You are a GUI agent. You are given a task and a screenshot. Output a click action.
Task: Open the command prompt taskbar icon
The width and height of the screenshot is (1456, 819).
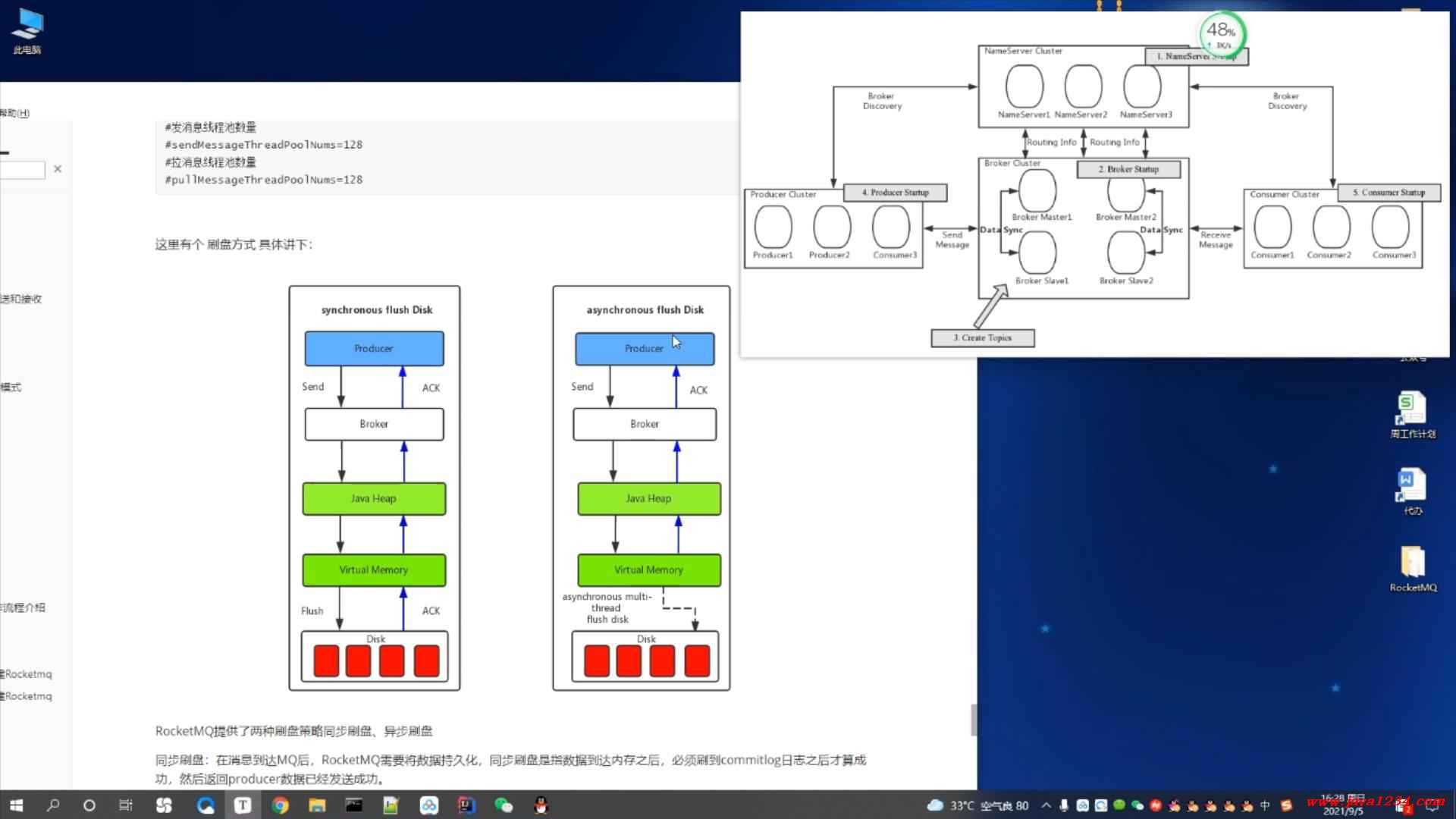tap(354, 805)
